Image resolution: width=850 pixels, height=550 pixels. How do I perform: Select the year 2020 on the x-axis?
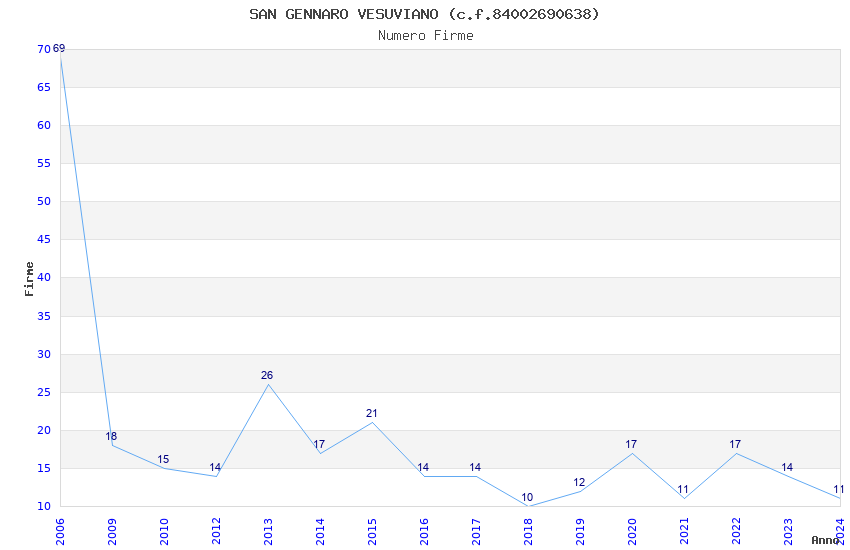pos(633,531)
